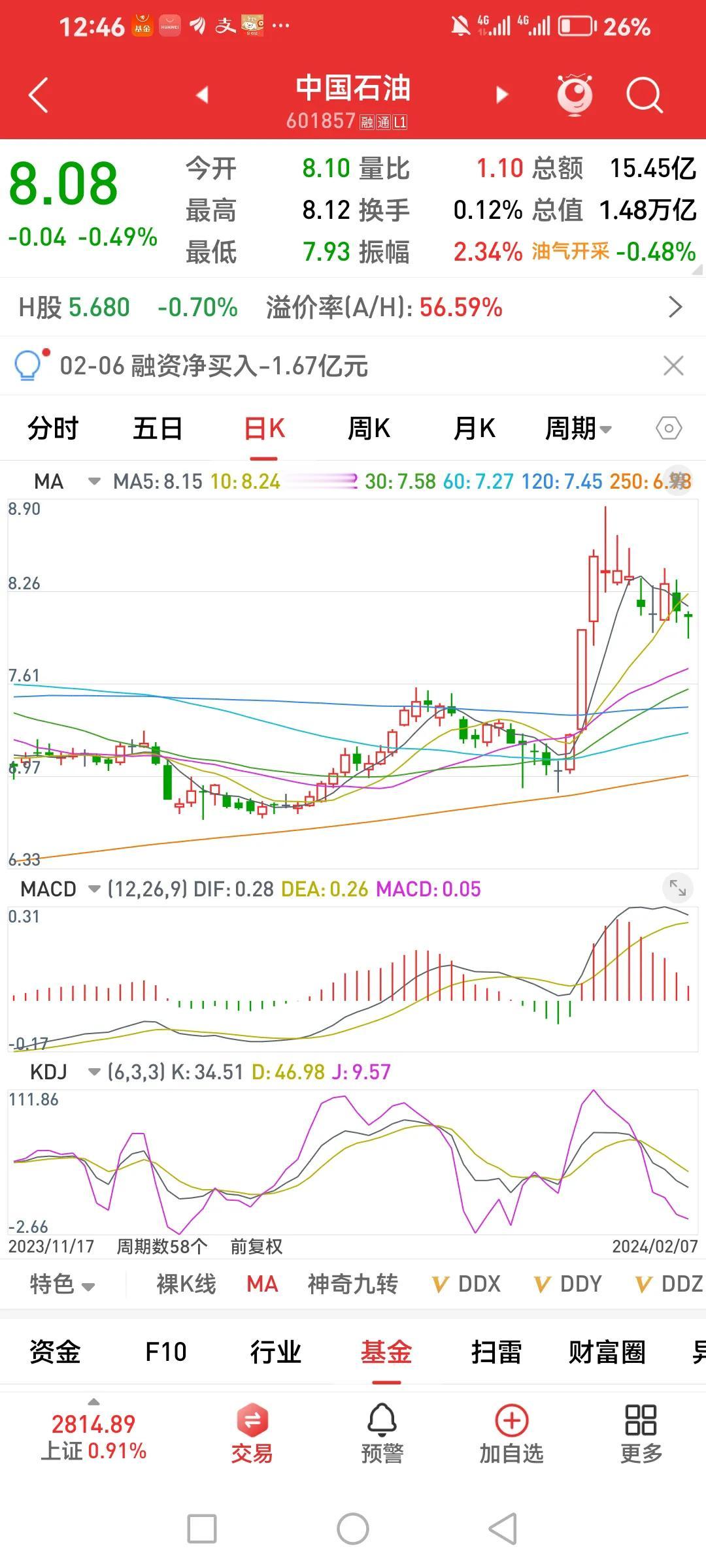Viewport: 706px width, 1568px height.
Task: Open 油气开采 sector link
Action: click(570, 251)
